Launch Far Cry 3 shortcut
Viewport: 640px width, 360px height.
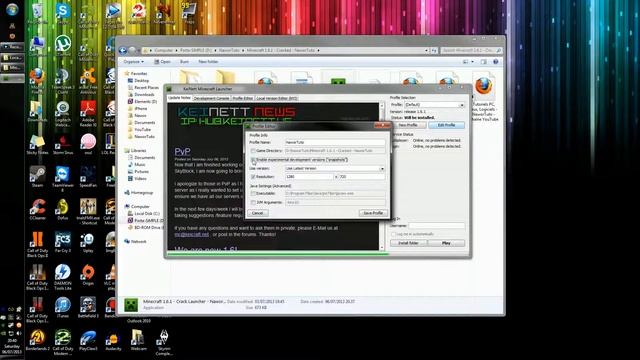click(x=62, y=242)
